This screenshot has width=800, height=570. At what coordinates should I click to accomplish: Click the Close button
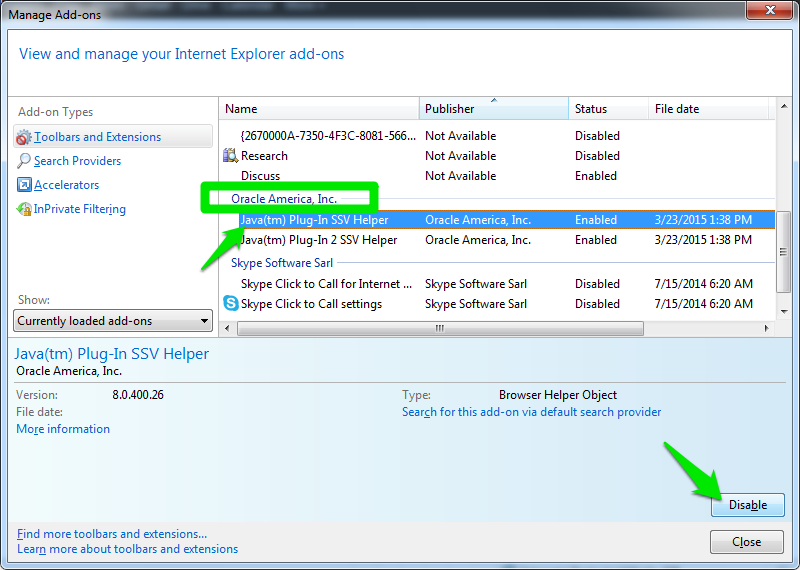point(746,542)
